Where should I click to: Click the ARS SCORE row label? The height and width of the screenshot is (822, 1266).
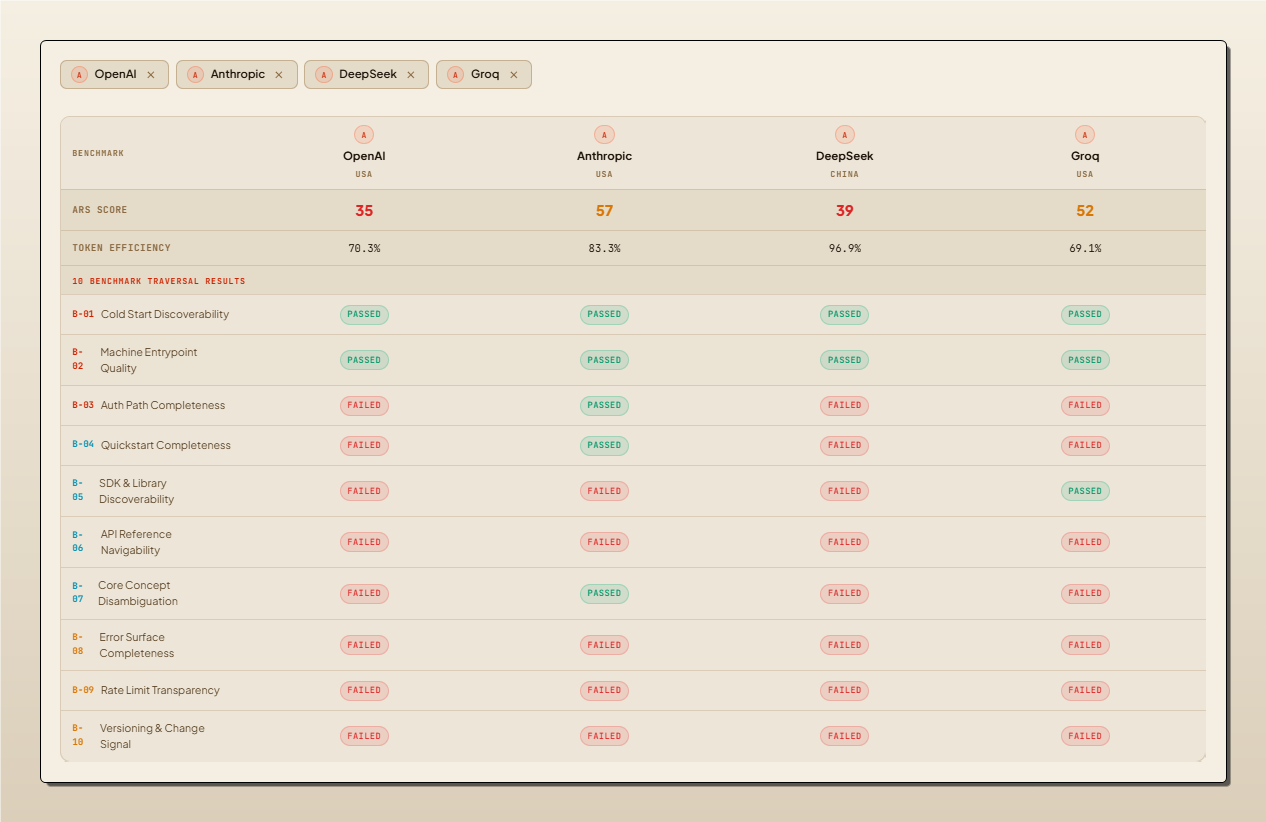pos(100,210)
